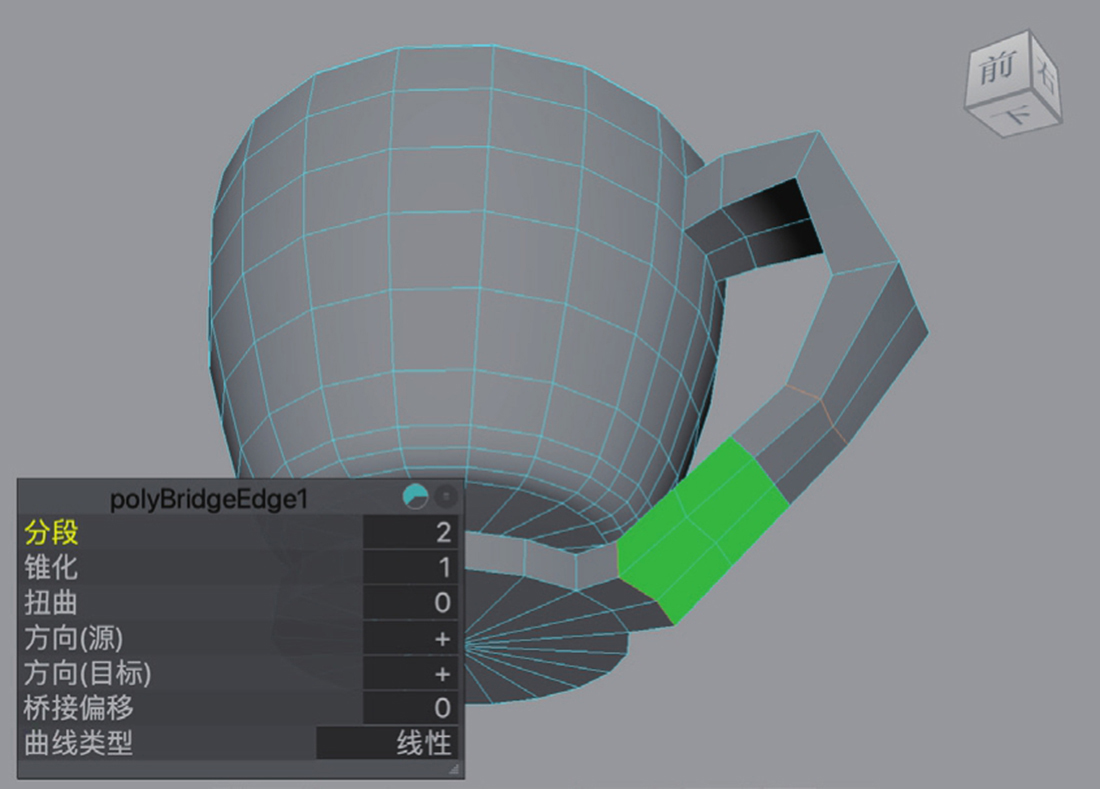1100x789 pixels.
Task: Select the 桥接偏移 attribute label
Action: coord(79,708)
